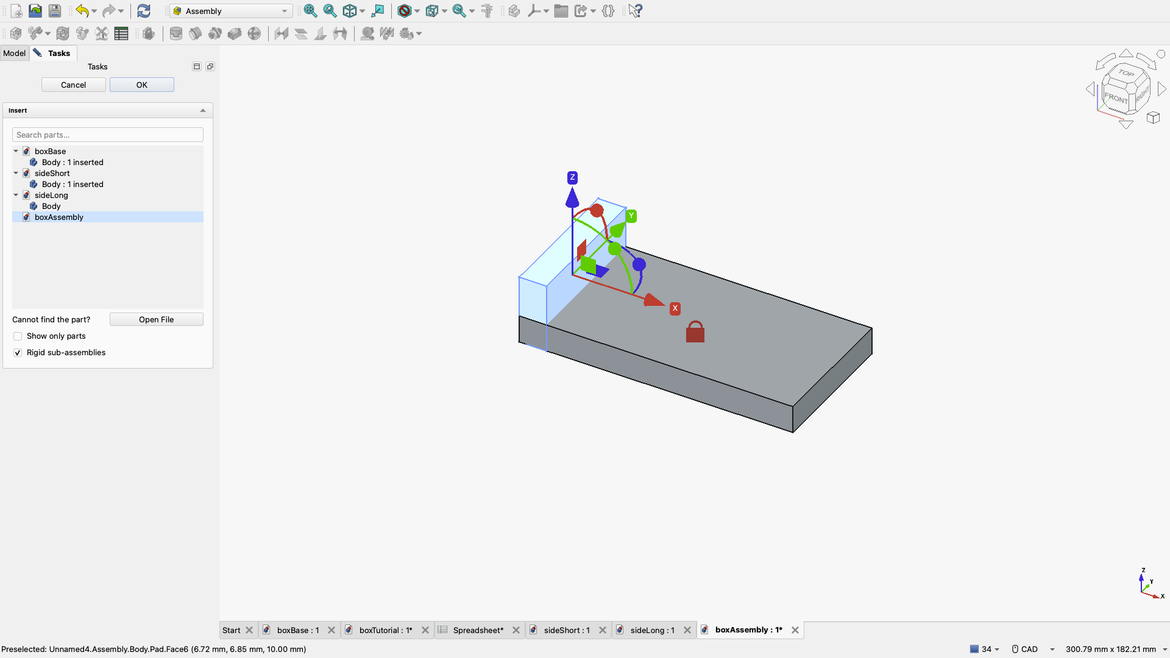
Task: Click the Undo arrow icon
Action: (81, 11)
